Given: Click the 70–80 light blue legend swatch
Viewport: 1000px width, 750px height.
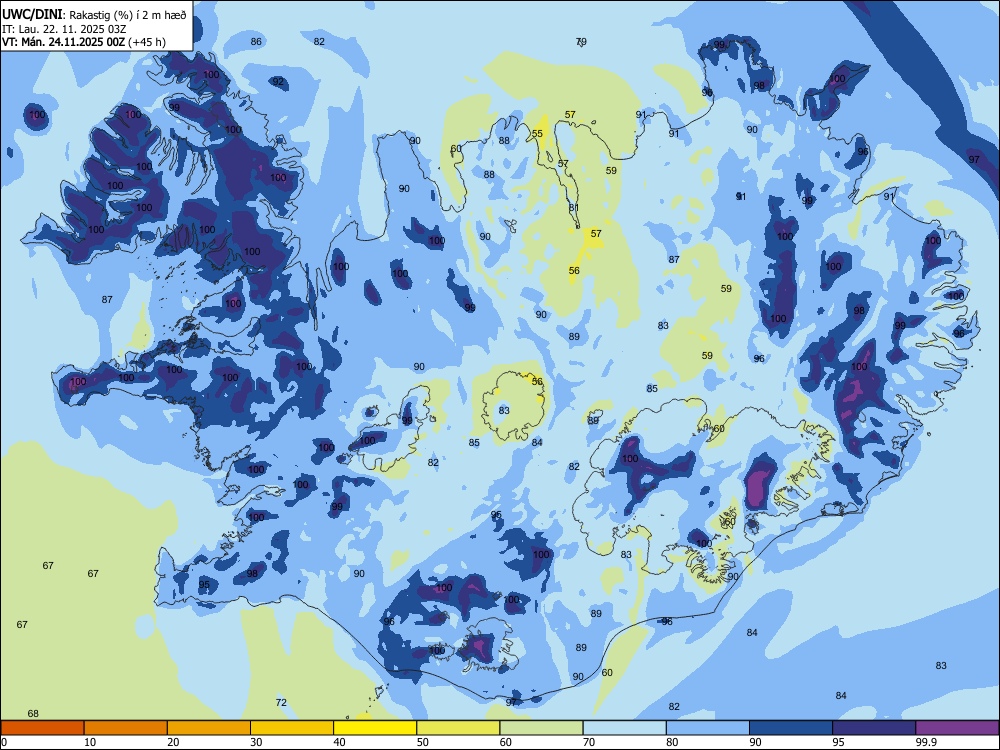Looking at the screenshot, I should click(x=624, y=728).
